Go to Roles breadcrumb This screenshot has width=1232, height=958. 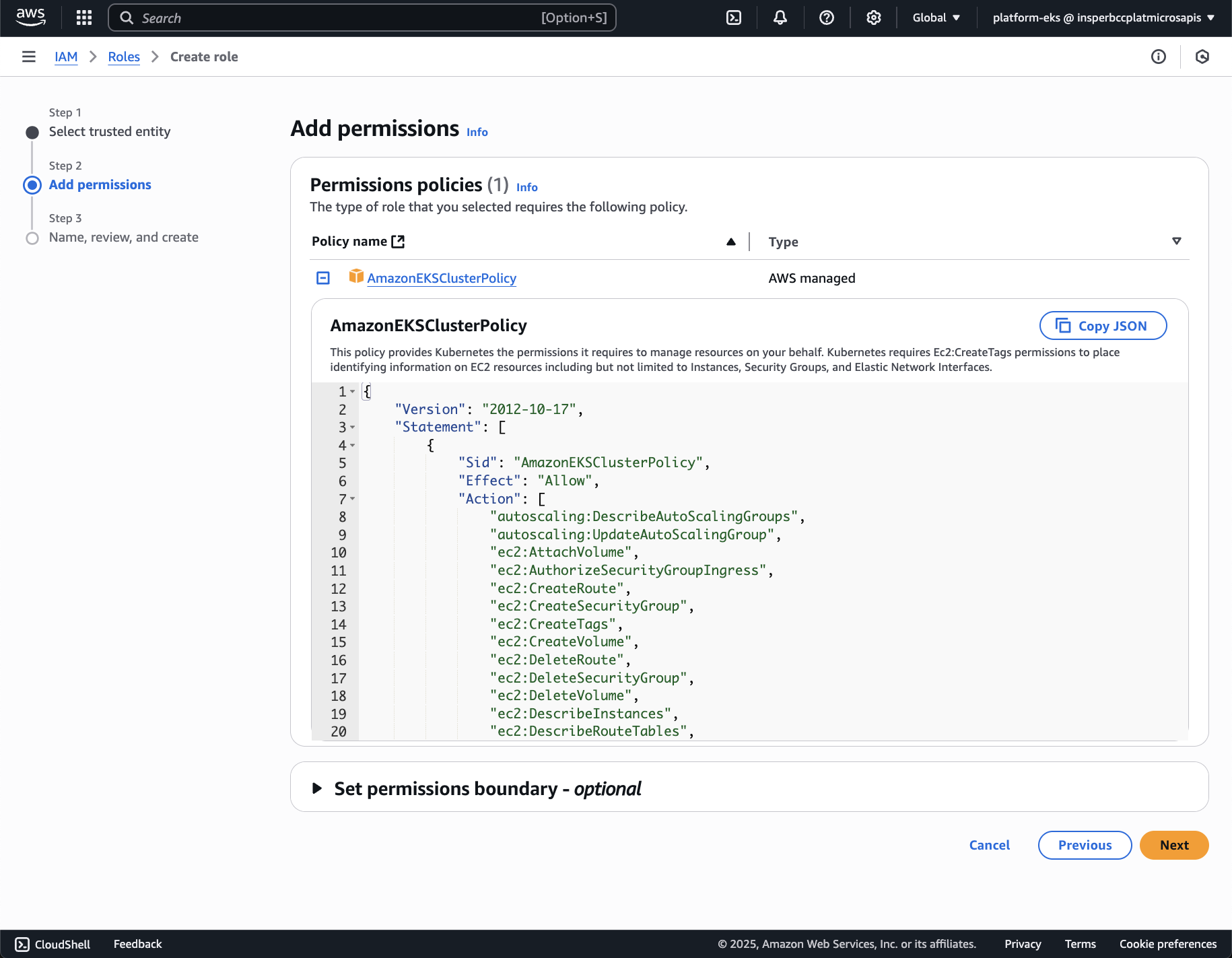tap(124, 57)
